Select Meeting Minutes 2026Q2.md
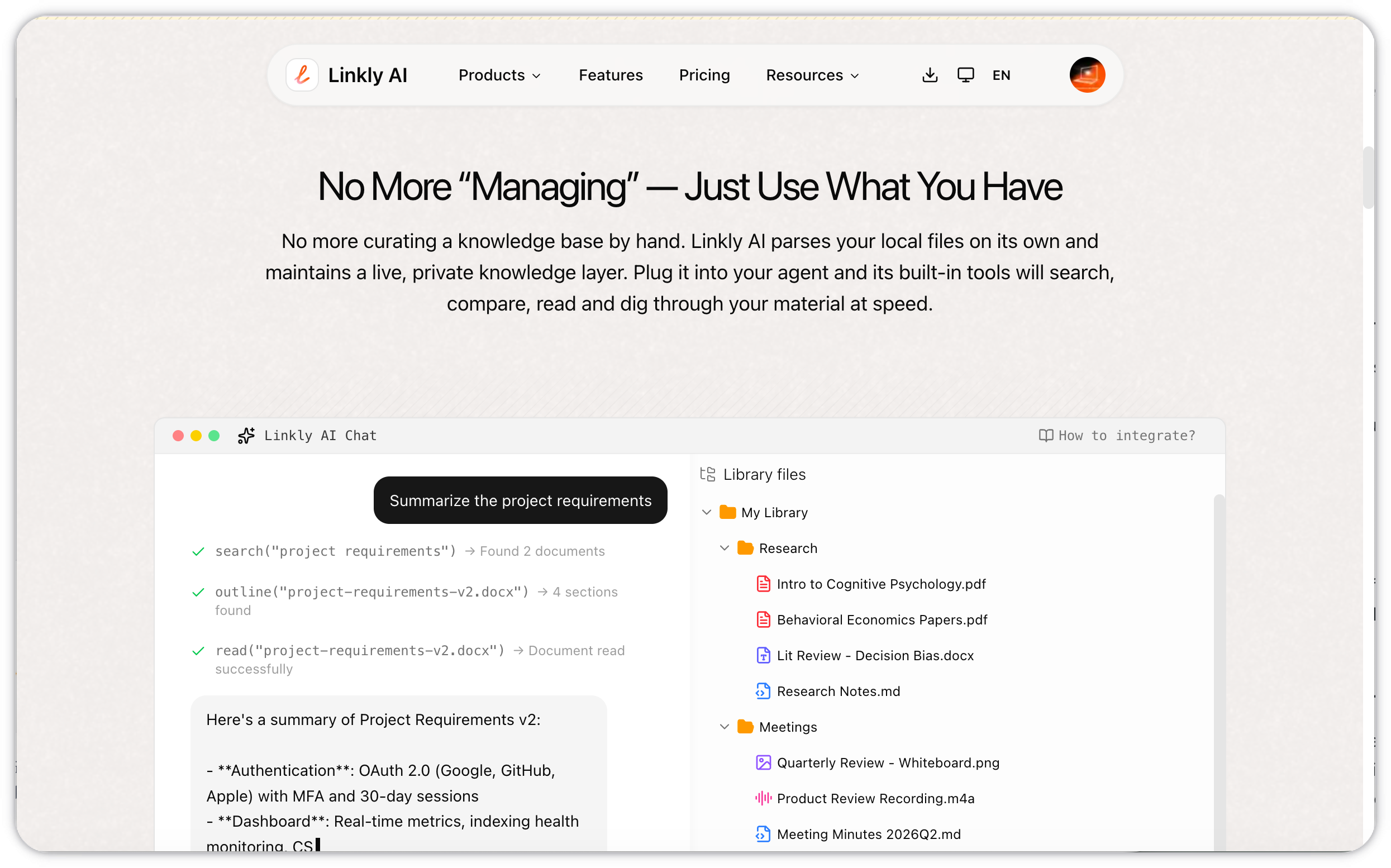Image resolution: width=1391 pixels, height=868 pixels. pyautogui.click(x=869, y=834)
